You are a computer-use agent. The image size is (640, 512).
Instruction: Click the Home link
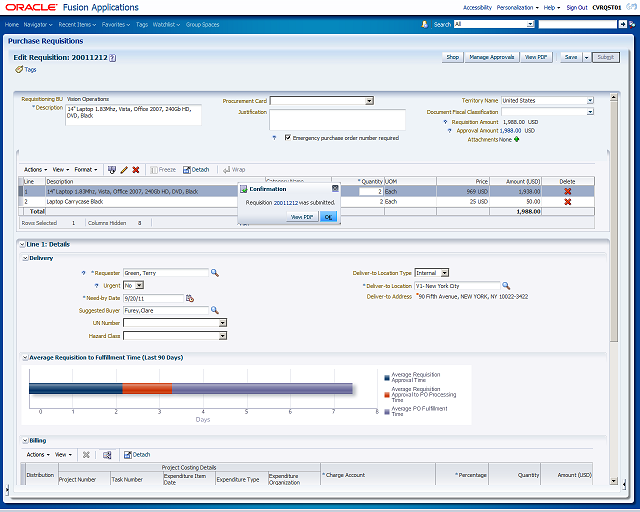[12, 25]
